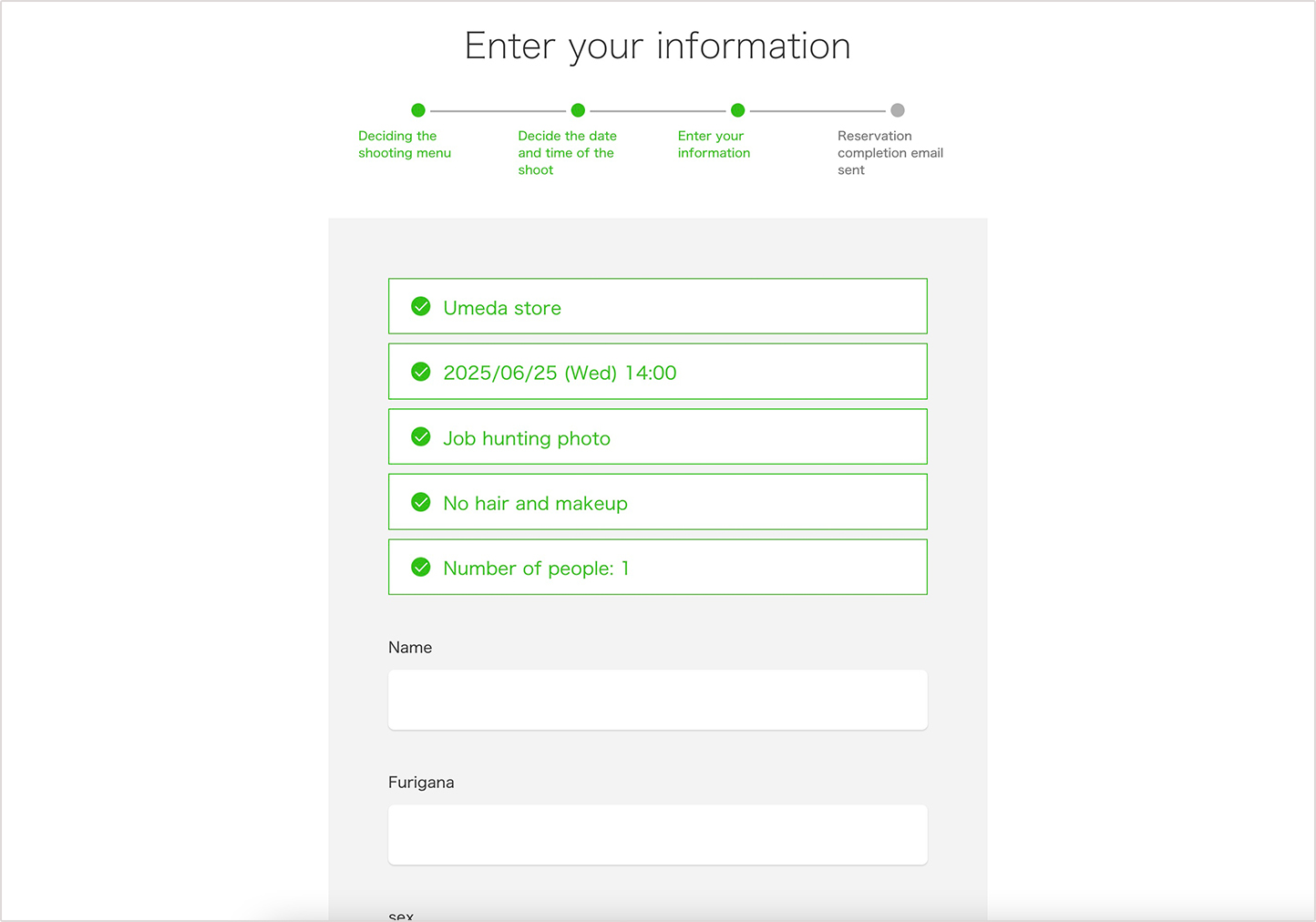Click the check icon beside No hair and makeup
Screen dimensions: 1316x922
point(420,502)
